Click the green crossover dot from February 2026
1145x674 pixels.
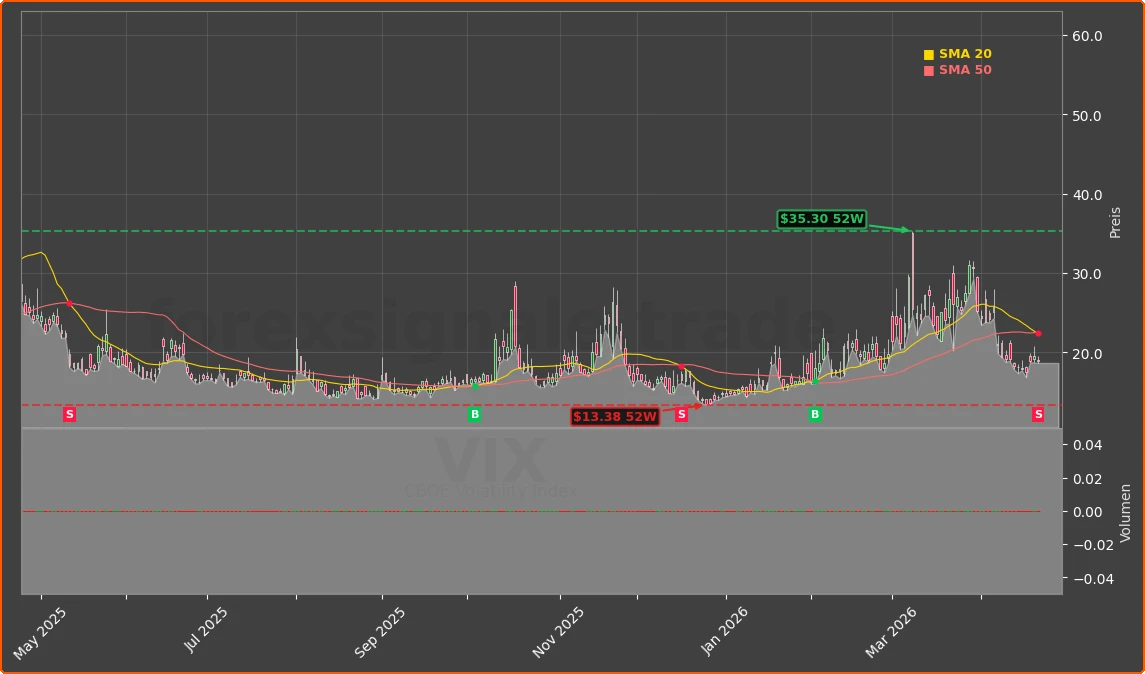point(815,381)
